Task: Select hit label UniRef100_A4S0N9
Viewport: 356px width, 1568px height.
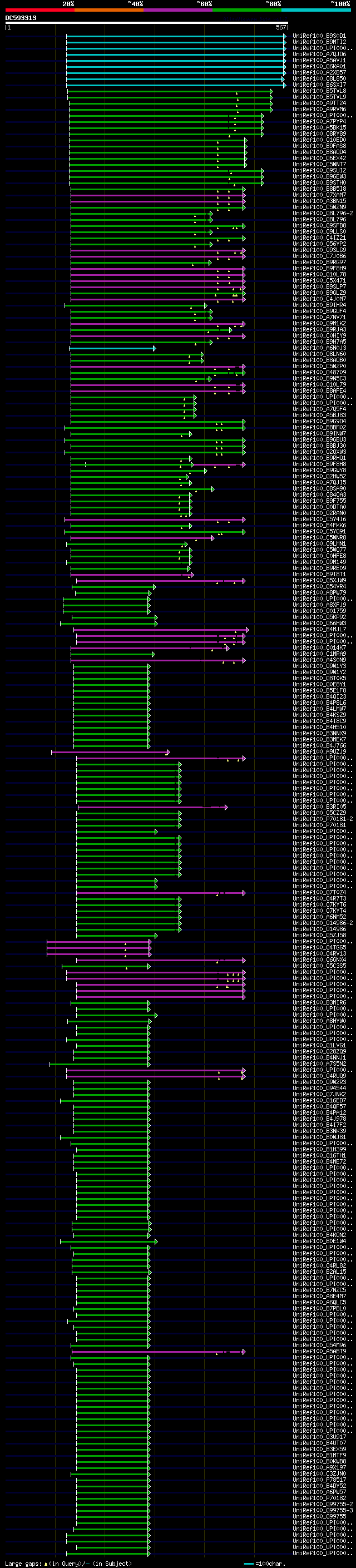Action: coord(319,660)
